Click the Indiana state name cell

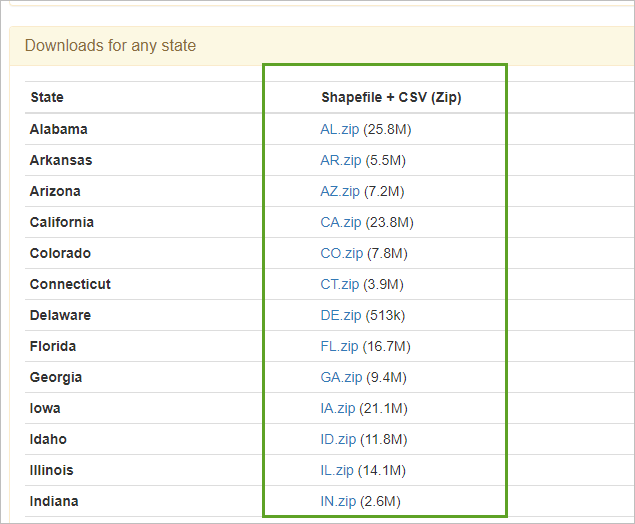coord(54,501)
